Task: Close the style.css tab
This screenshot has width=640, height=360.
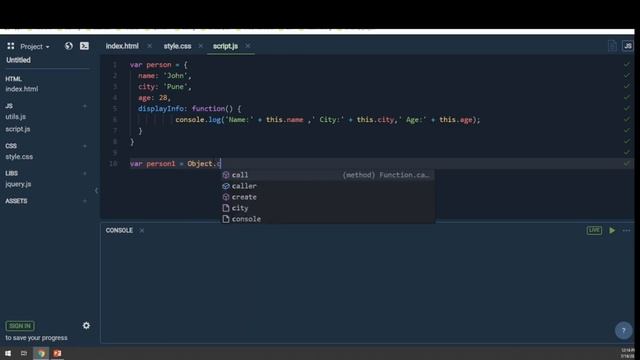Action: 200,46
